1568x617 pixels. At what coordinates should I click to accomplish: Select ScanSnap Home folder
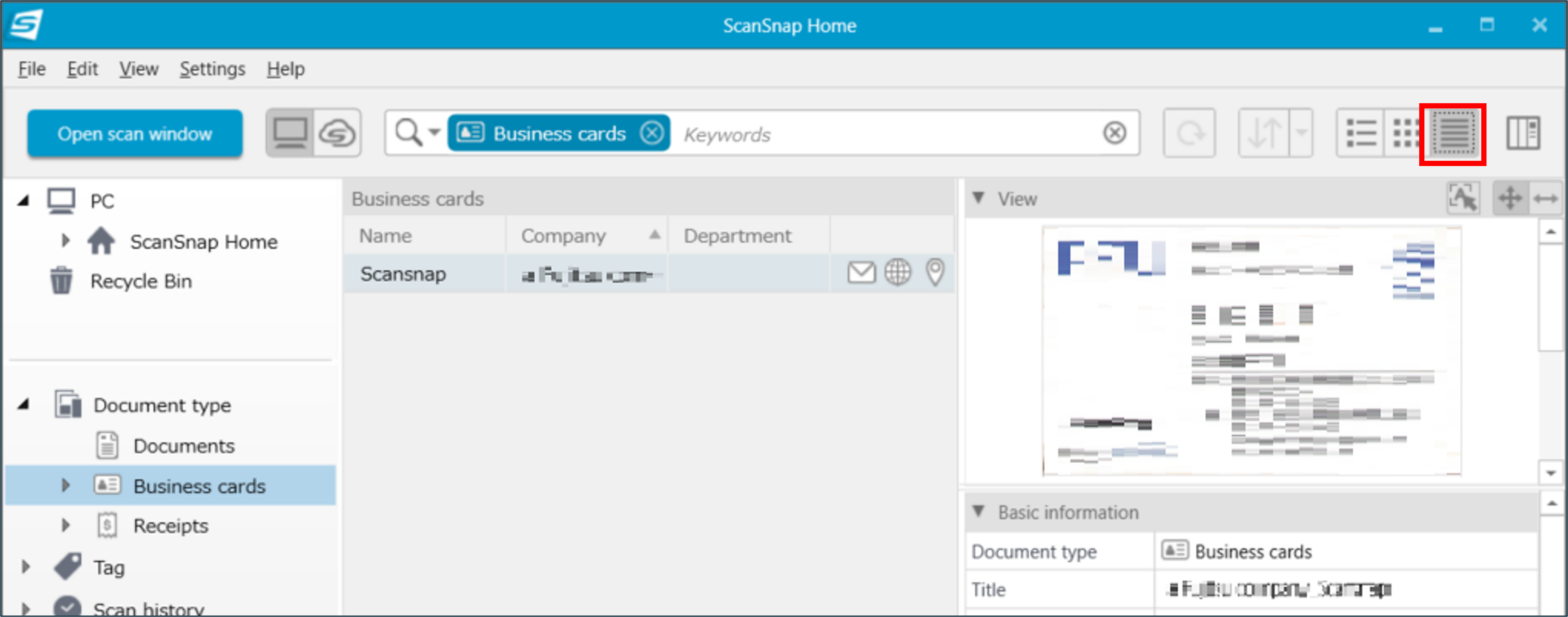click(x=203, y=242)
